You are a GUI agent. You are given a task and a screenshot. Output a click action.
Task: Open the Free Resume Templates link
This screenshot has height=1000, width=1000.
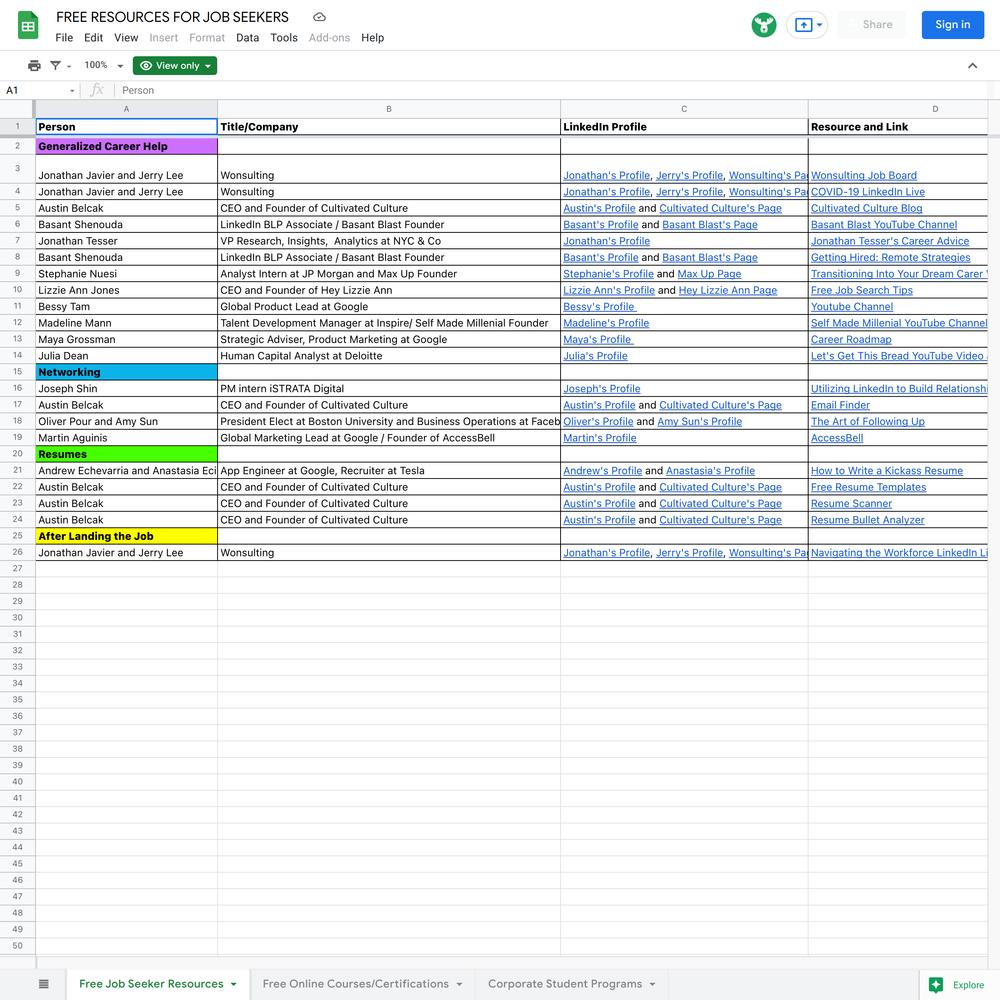point(868,487)
